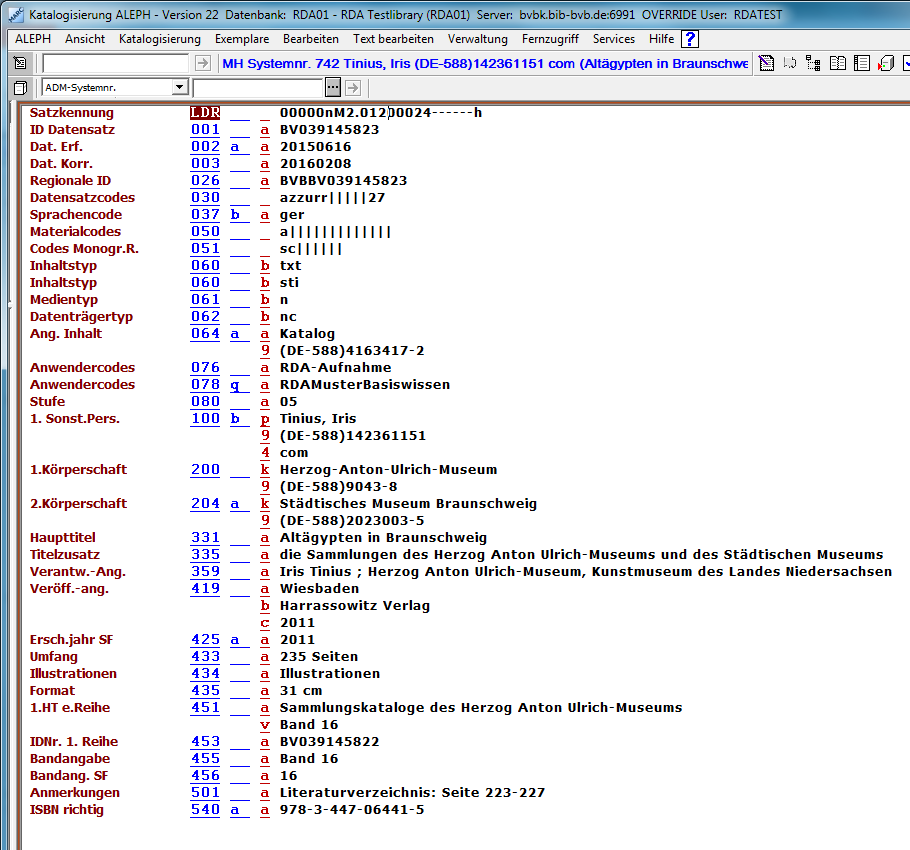The width and height of the screenshot is (910, 850).
Task: Click the stacked books icon beside ADM-Systemnr.
Action: coord(20,88)
